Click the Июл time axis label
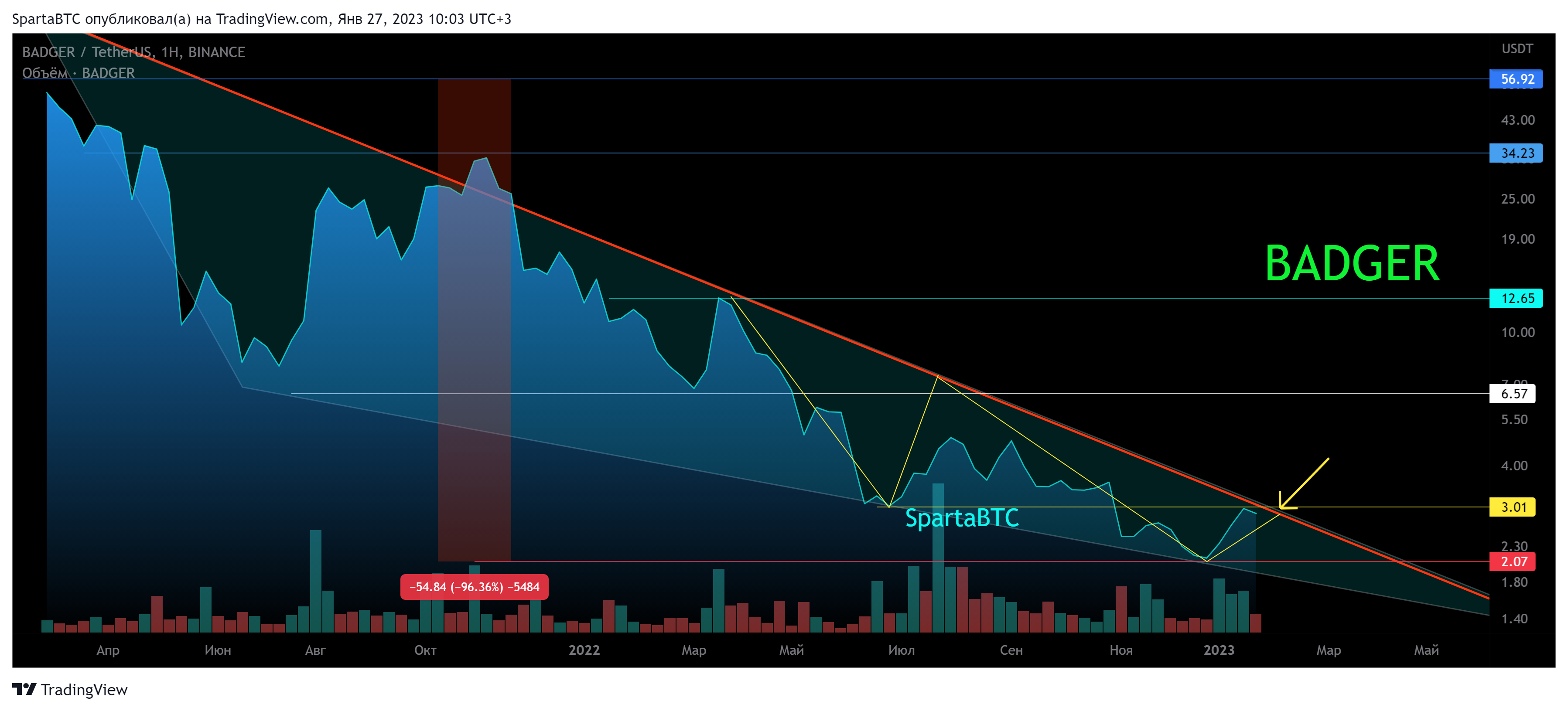 coord(901,650)
